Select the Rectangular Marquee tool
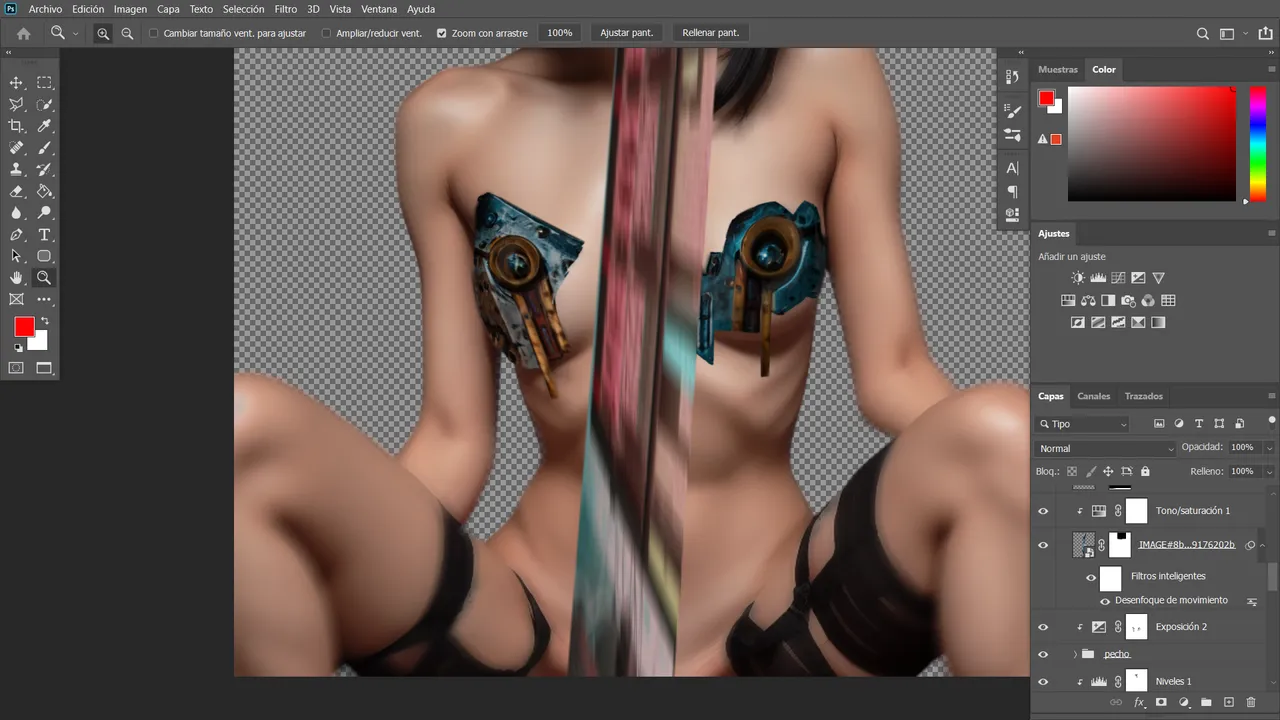The width and height of the screenshot is (1280, 720). pyautogui.click(x=44, y=83)
